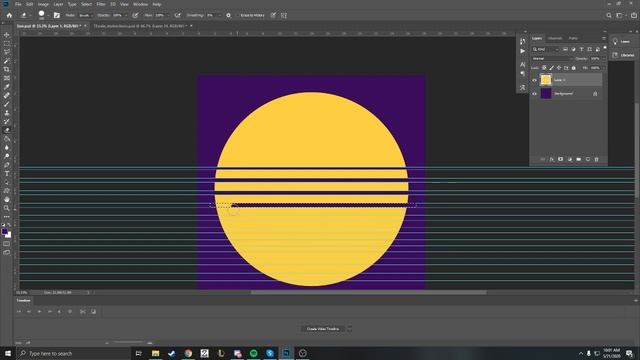
Task: Click the Layer 1 yellow thumbnail
Action: tap(546, 80)
